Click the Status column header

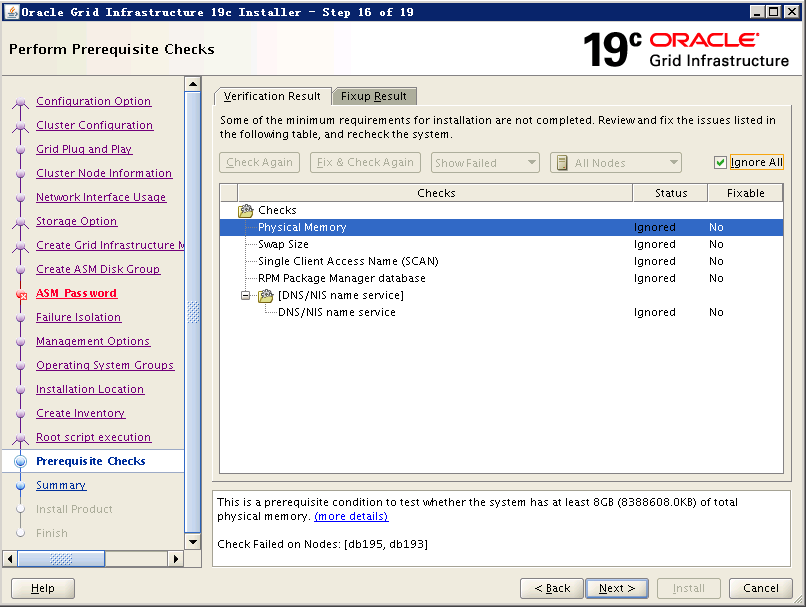pos(671,193)
